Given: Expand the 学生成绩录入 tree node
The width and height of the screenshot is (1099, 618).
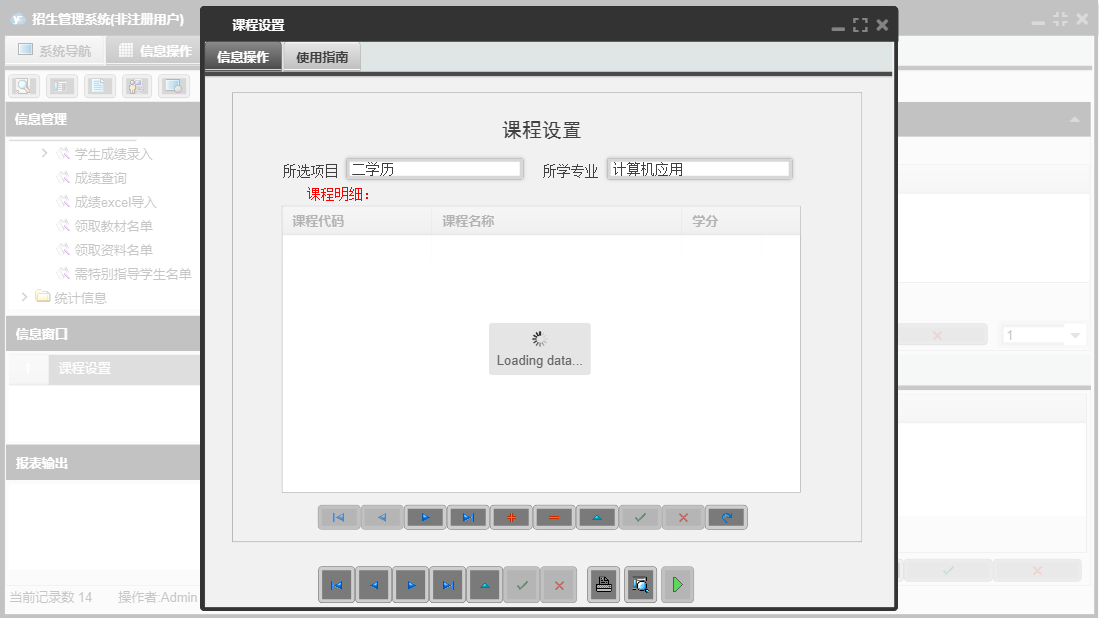Looking at the screenshot, I should click(x=43, y=153).
